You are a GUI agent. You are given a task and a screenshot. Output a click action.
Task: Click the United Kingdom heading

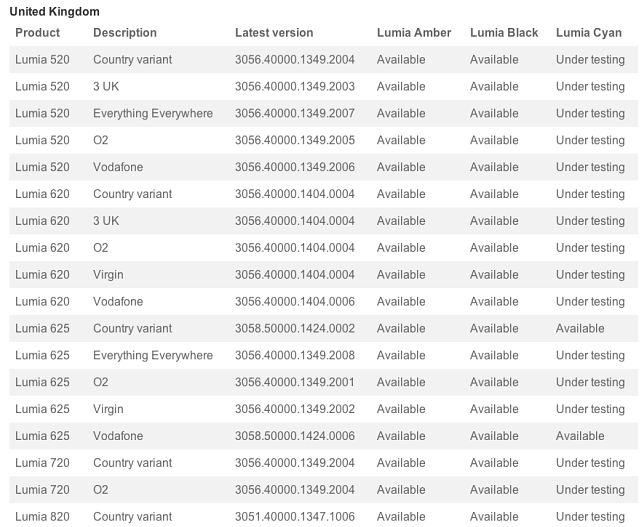tap(54, 11)
